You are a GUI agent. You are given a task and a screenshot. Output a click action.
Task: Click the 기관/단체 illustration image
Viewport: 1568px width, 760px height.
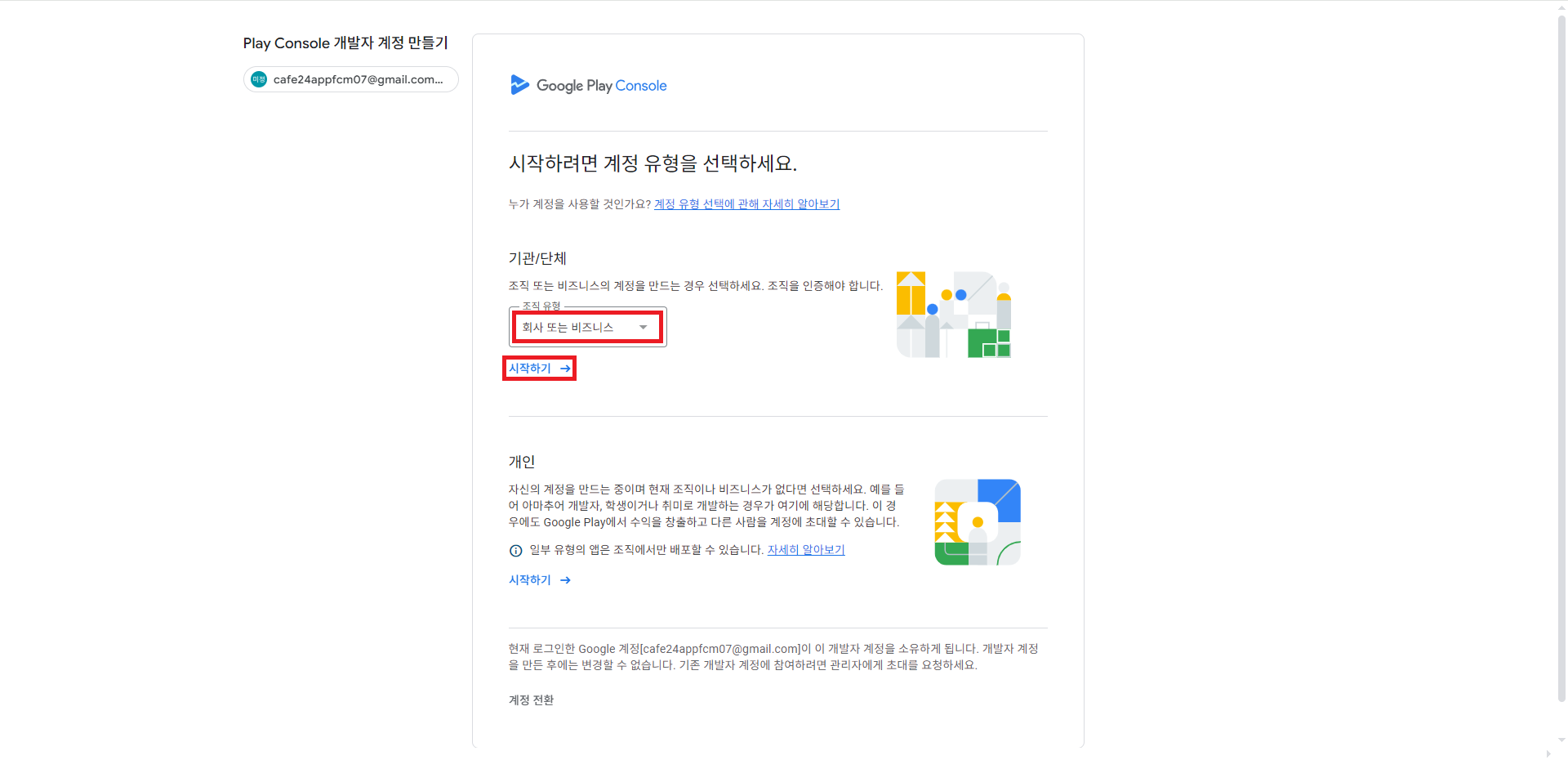954,315
